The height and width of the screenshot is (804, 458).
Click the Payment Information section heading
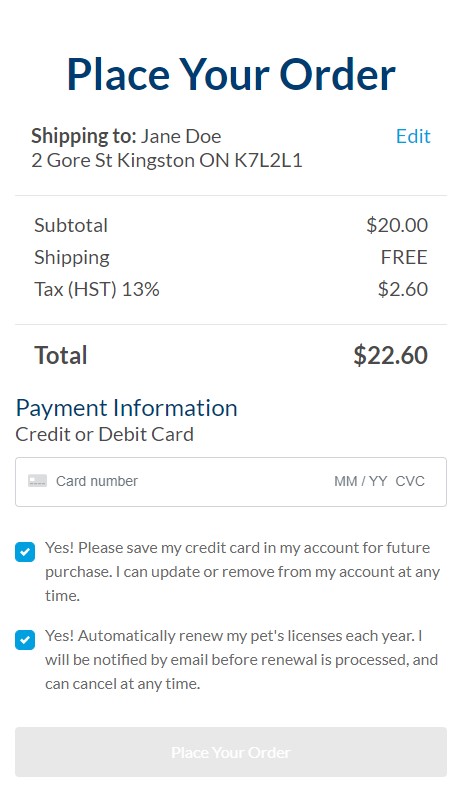tap(127, 408)
